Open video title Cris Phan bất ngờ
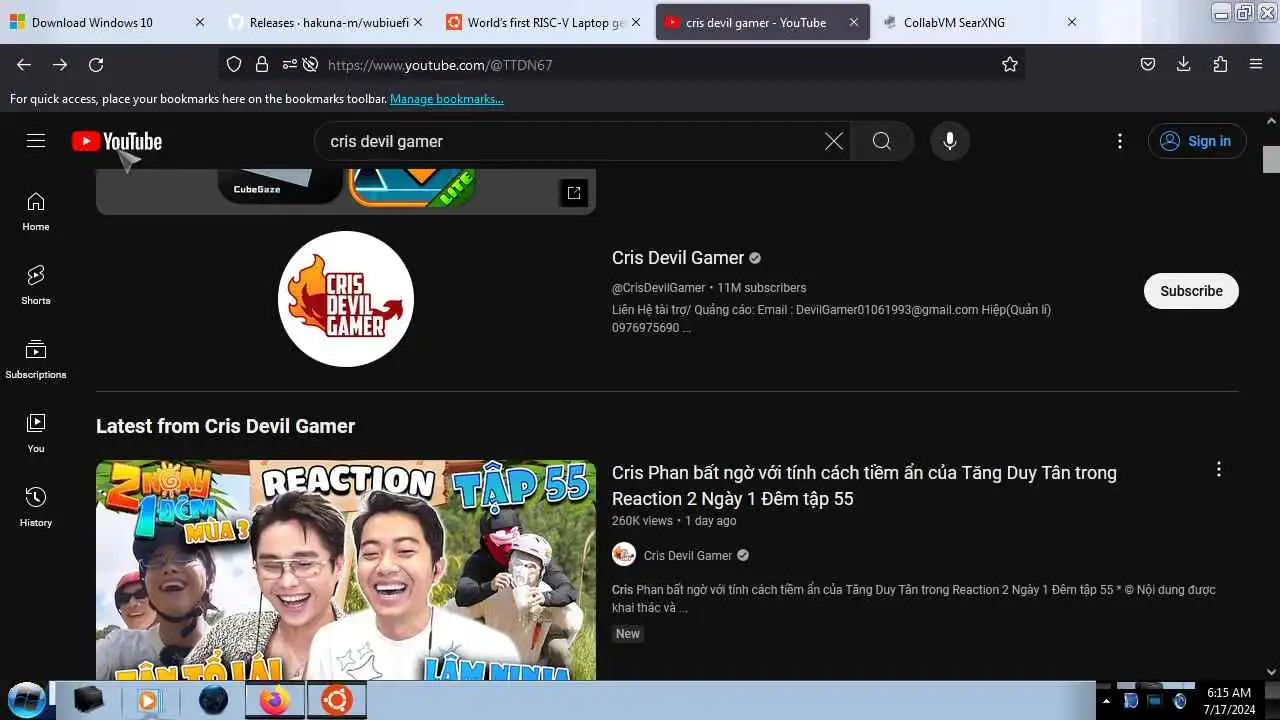The image size is (1280, 720). 864,485
